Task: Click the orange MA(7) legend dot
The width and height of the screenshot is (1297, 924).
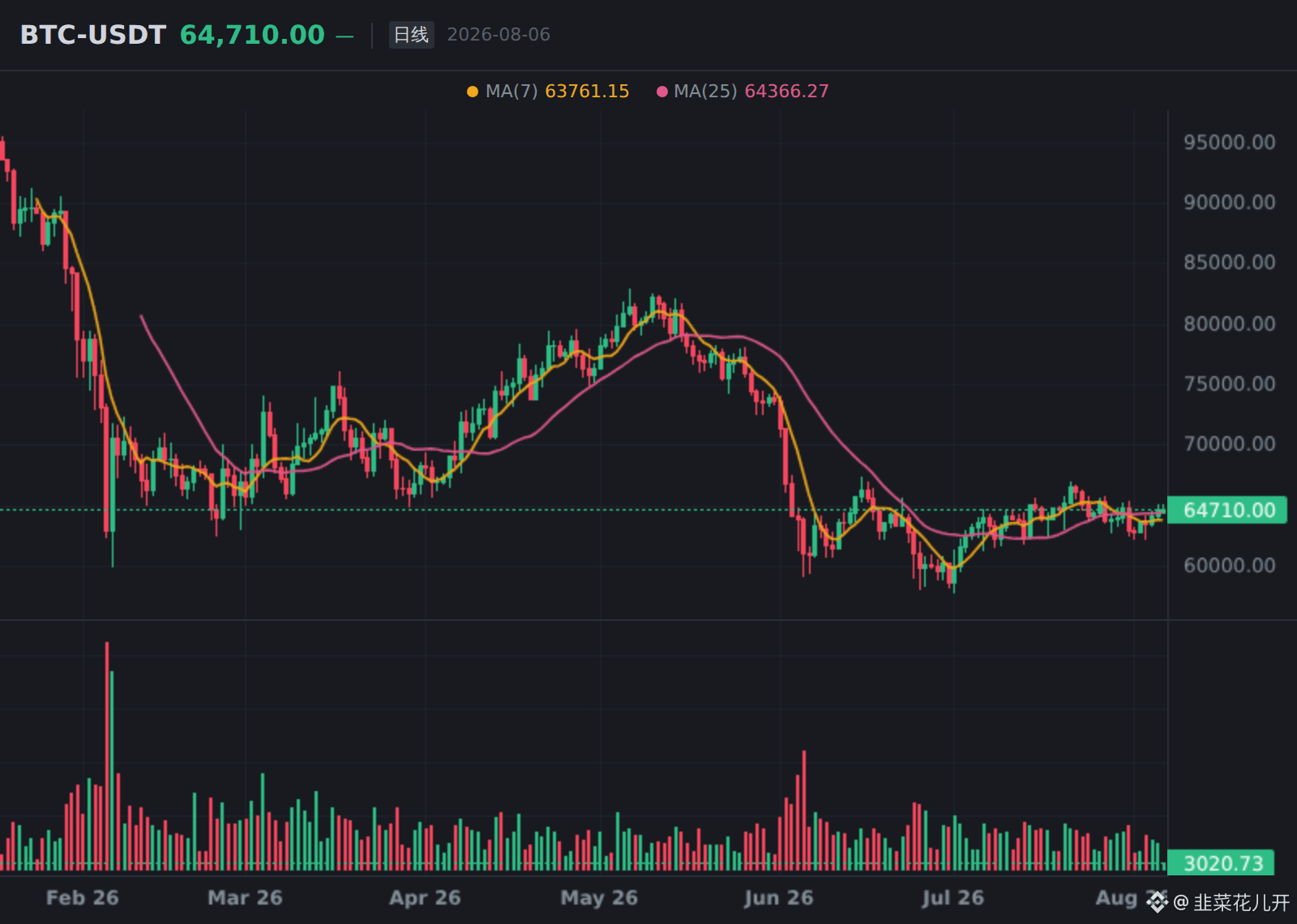Action: (473, 92)
